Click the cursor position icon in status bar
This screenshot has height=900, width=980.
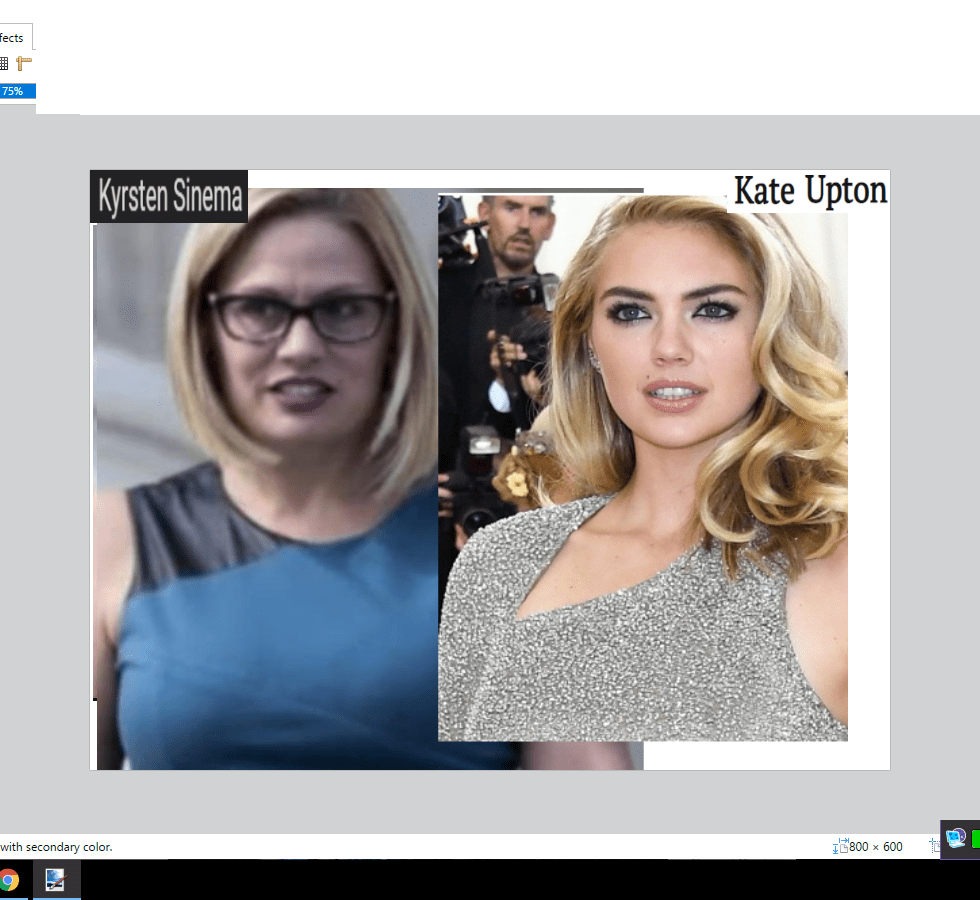click(935, 846)
